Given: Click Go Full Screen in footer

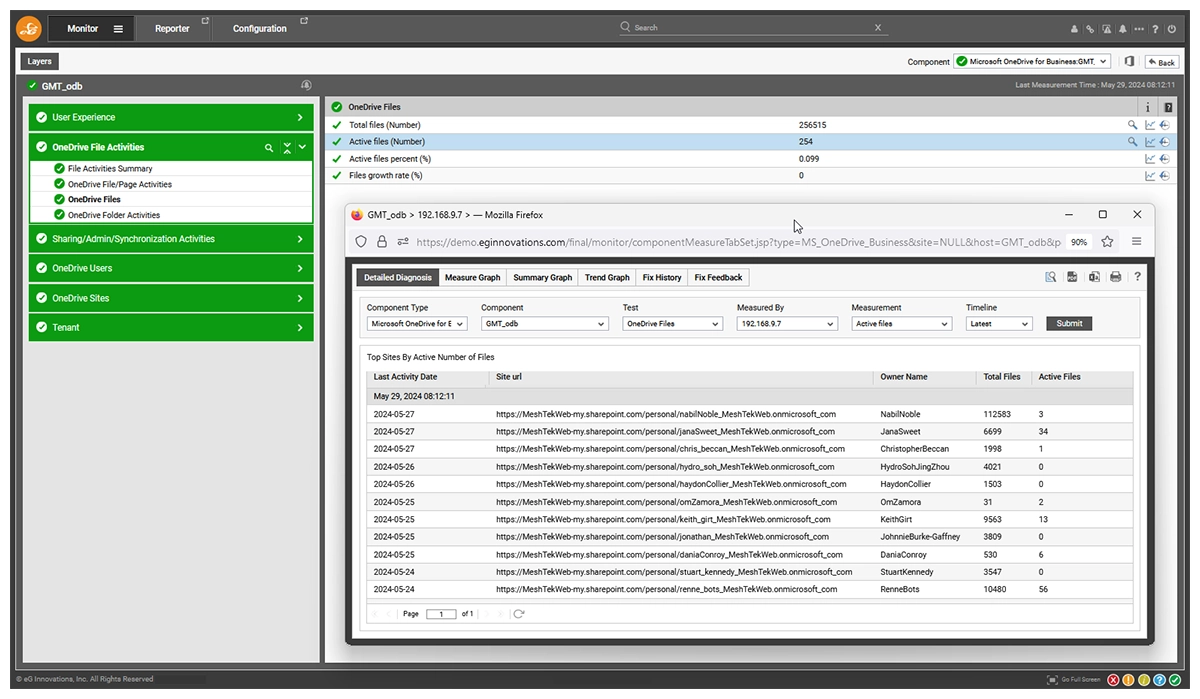Looking at the screenshot, I should 1073,680.
